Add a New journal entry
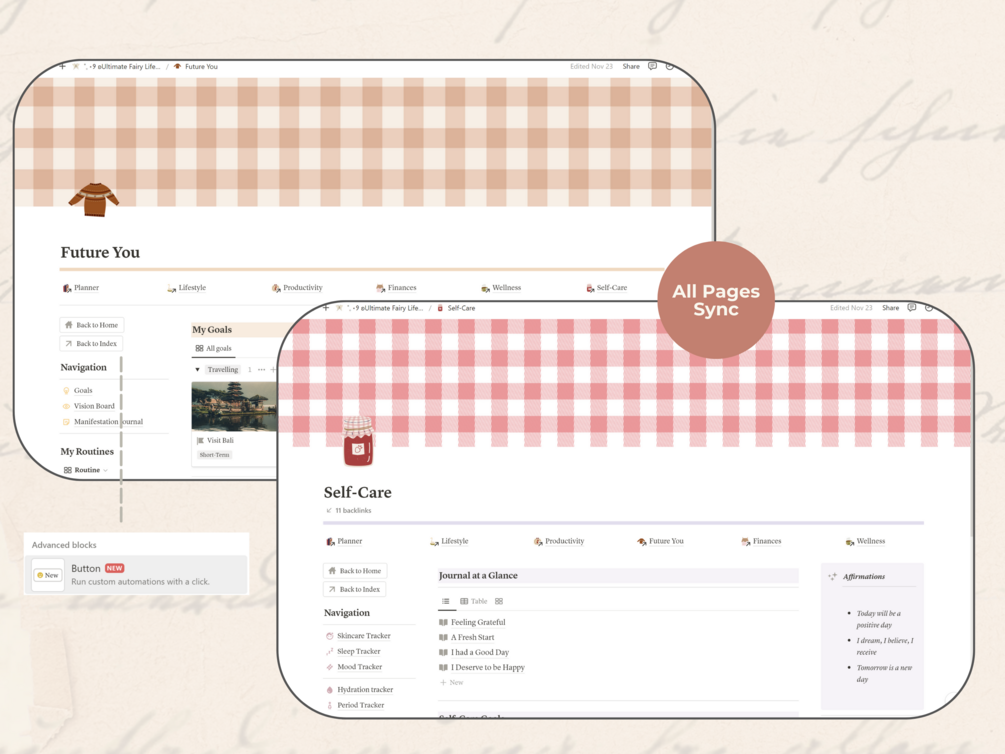 pos(452,683)
